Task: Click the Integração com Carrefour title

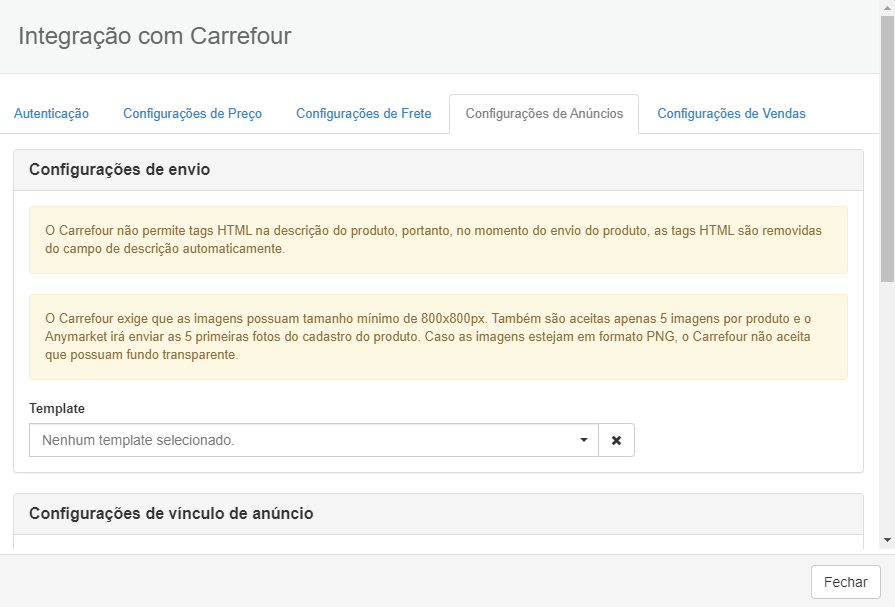Action: point(155,36)
